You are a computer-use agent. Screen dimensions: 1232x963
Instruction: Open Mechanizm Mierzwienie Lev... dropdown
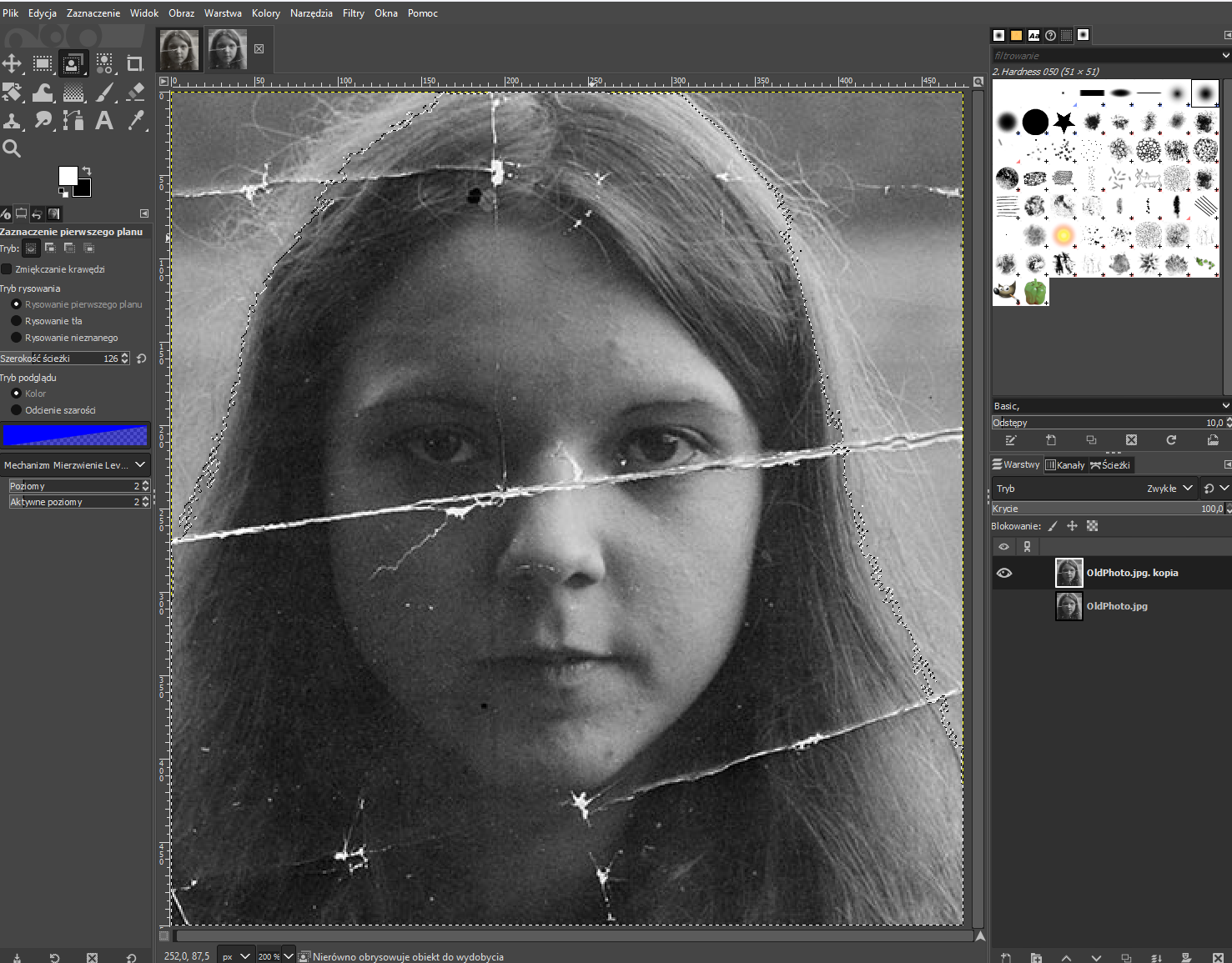click(x=75, y=465)
